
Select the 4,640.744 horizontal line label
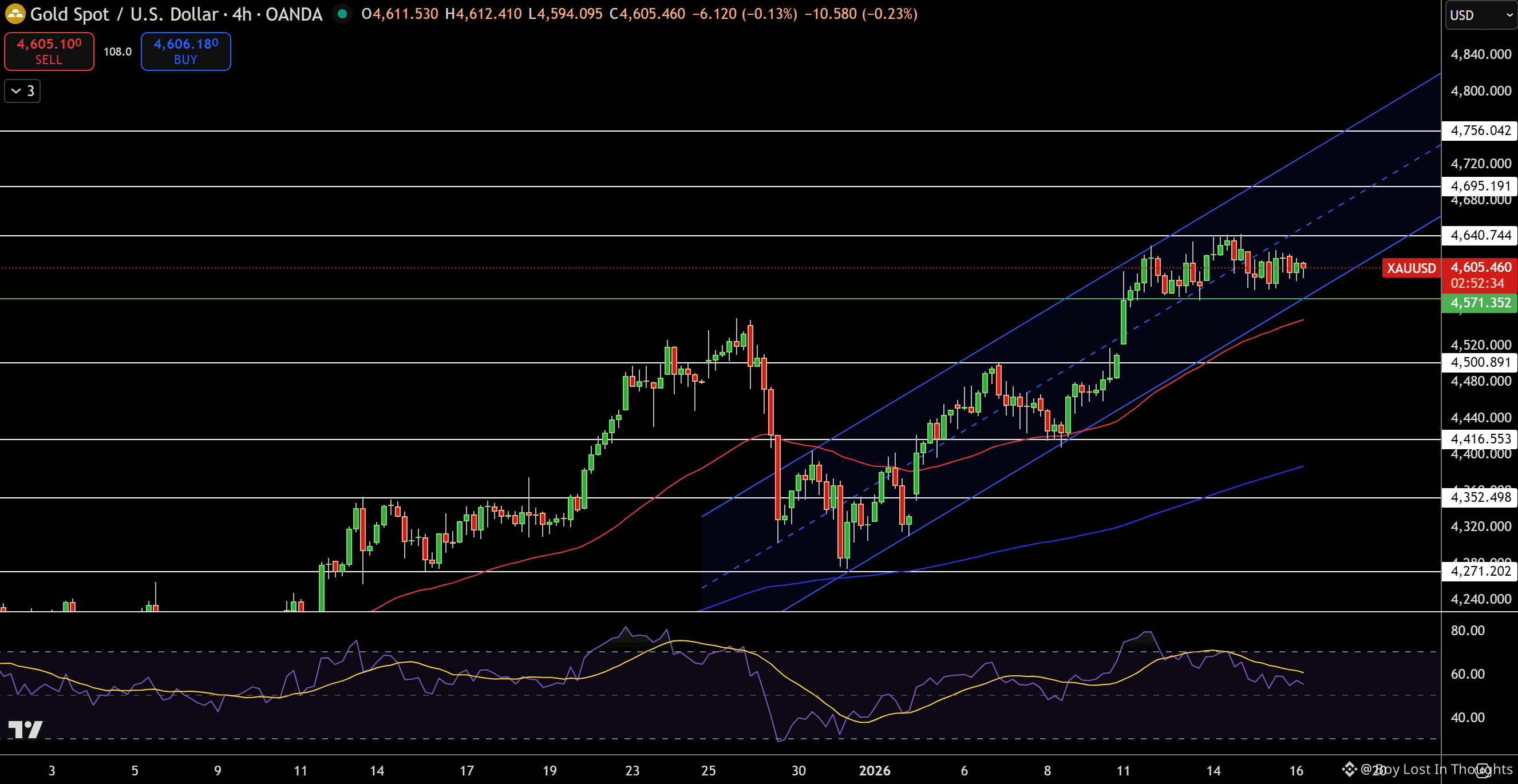[1480, 236]
